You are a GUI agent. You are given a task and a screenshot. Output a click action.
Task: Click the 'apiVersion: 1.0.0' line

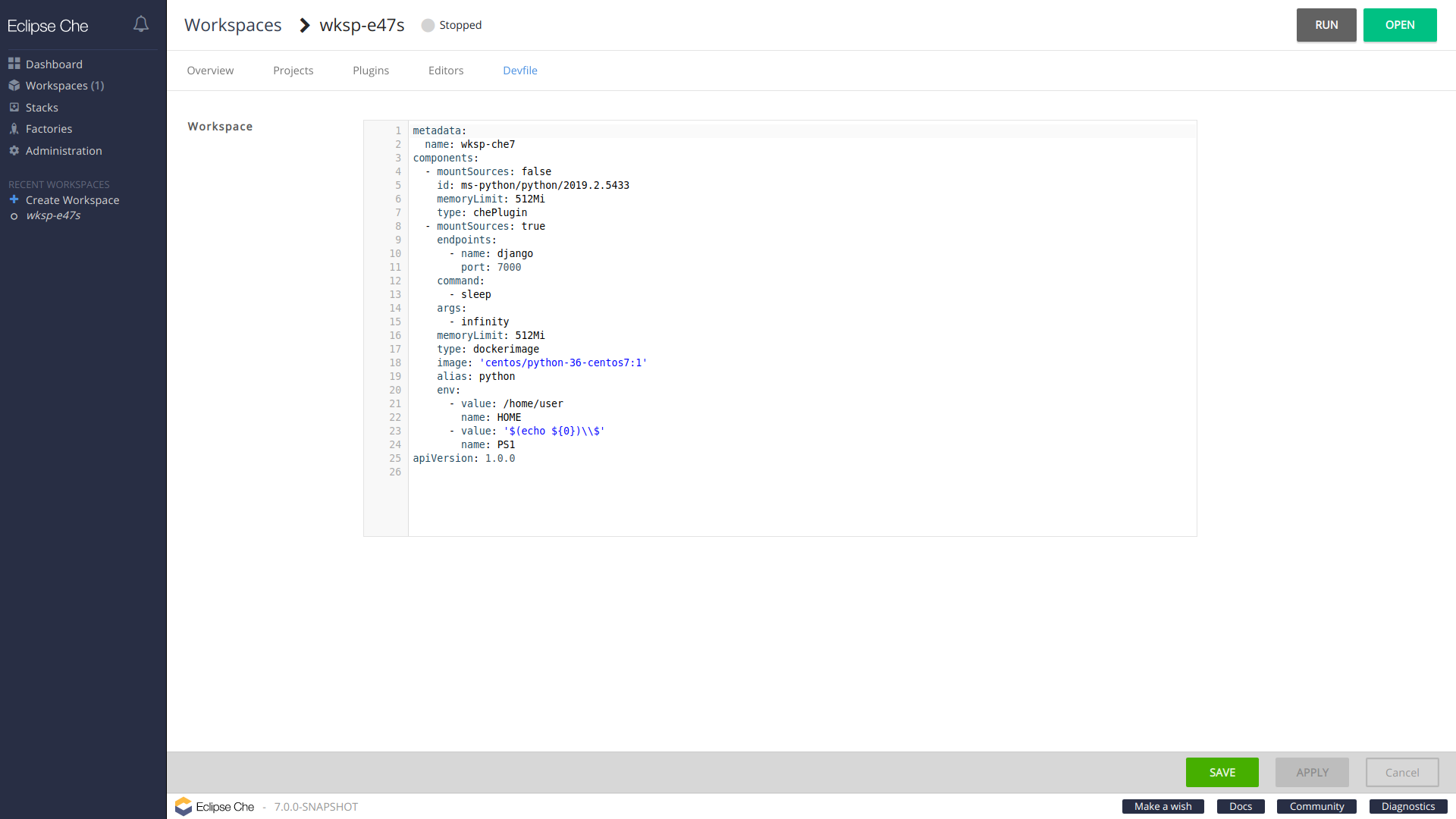tap(464, 458)
